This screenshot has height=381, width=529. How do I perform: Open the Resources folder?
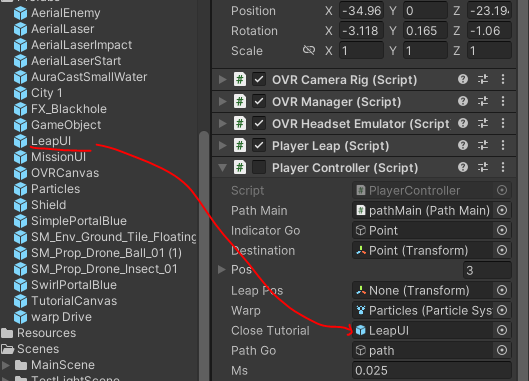[47, 333]
